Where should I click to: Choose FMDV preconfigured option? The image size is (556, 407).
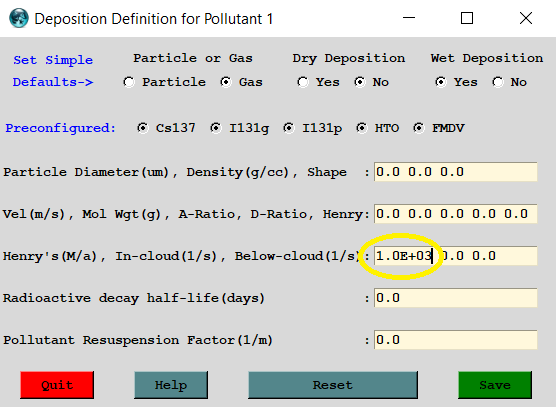419,128
